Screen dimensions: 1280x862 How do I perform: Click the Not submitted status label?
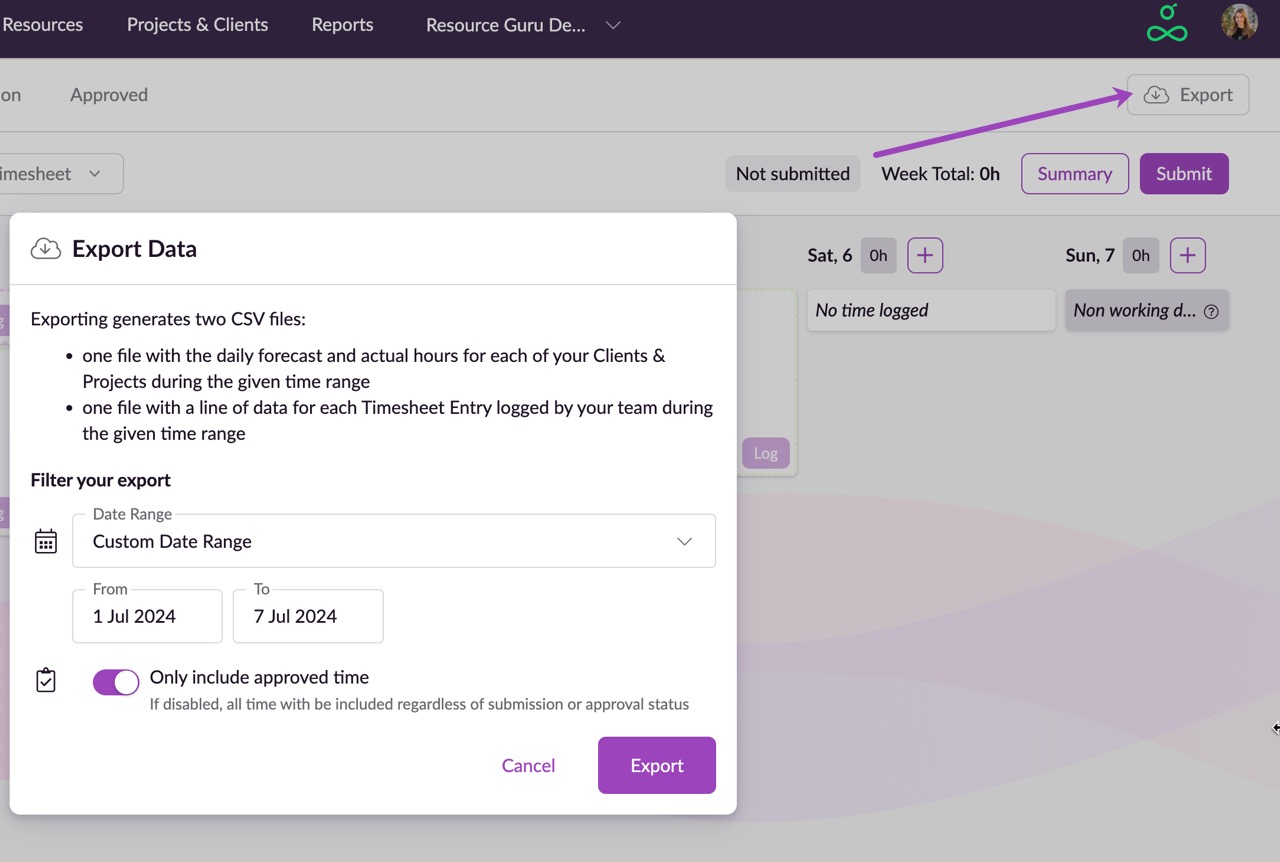tap(793, 174)
